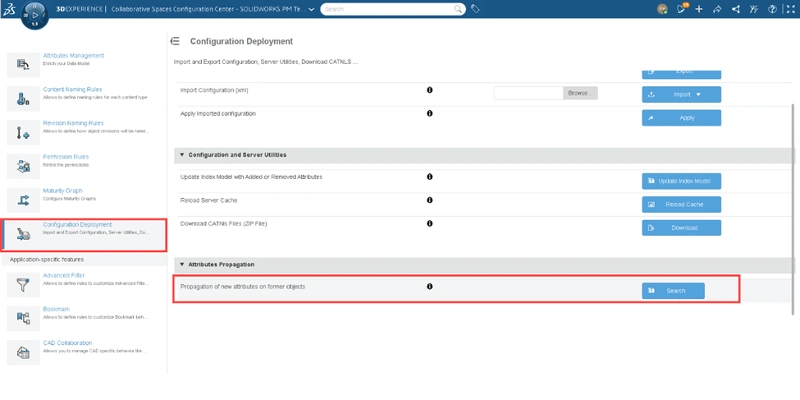Open the Help question mark icon
This screenshot has width=800, height=400.
tap(772, 9)
